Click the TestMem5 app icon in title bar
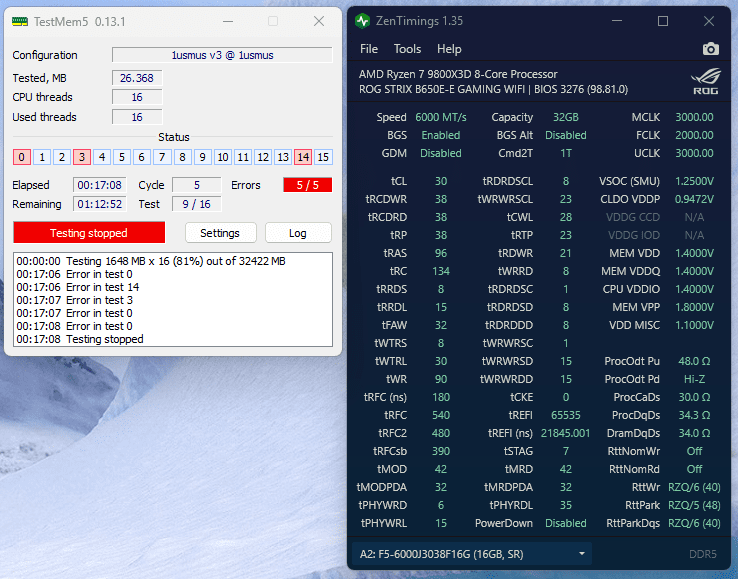The image size is (738, 579). [x=20, y=22]
